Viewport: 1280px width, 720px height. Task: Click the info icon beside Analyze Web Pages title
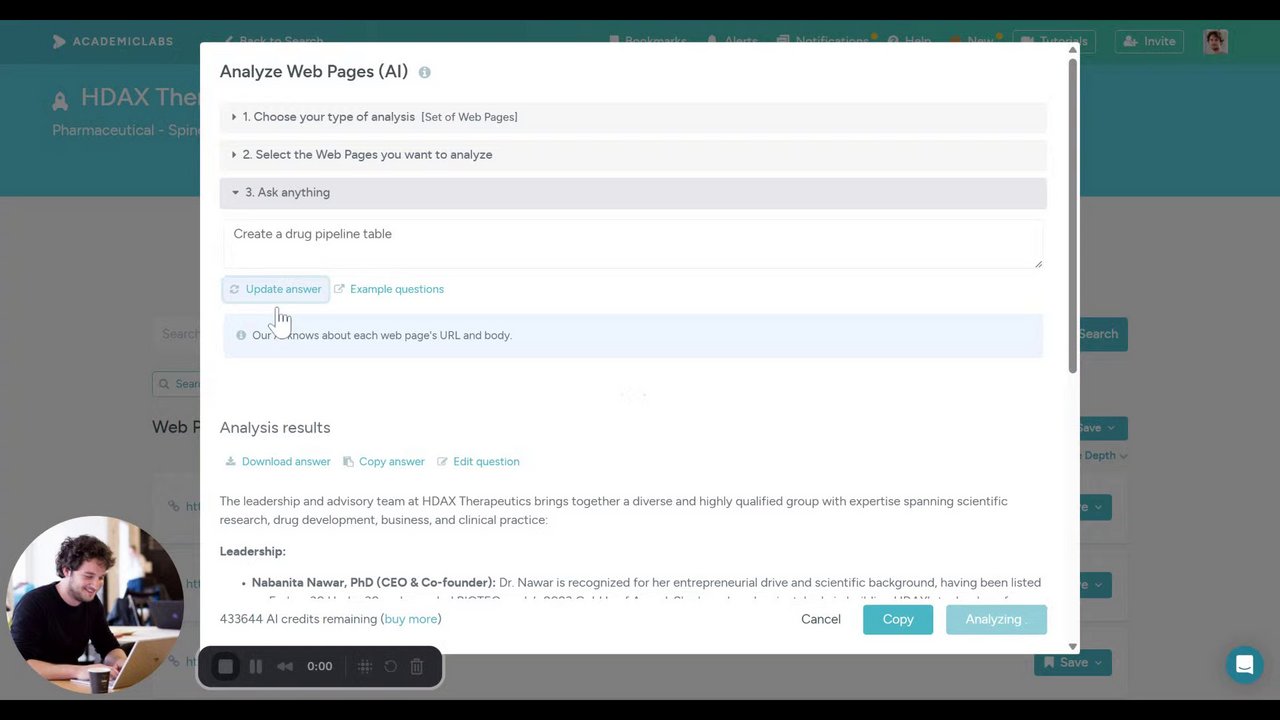click(424, 72)
